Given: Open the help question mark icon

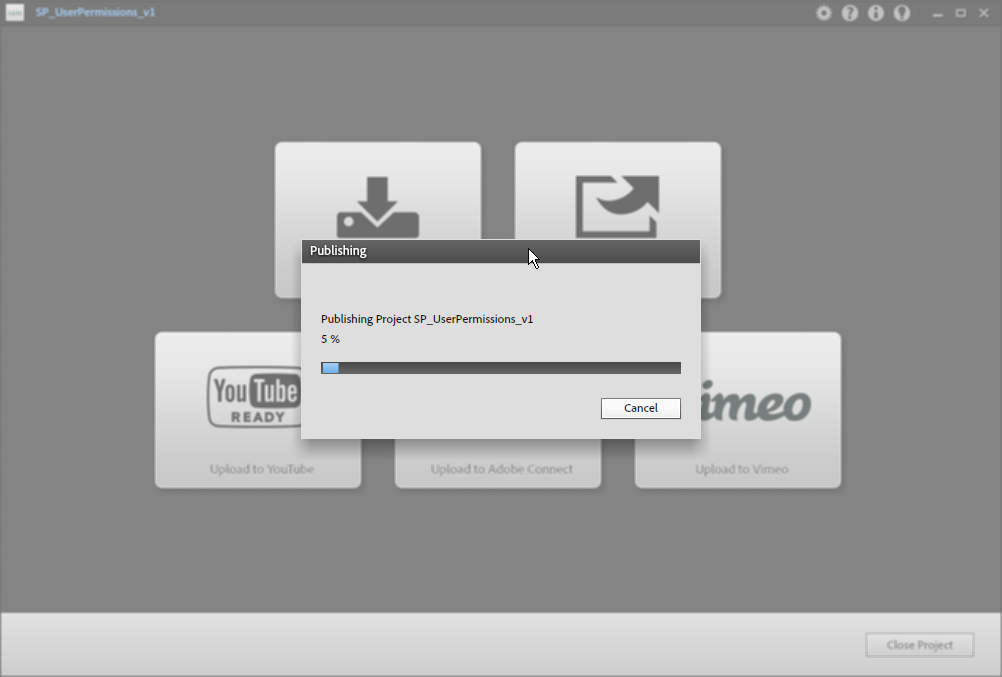Looking at the screenshot, I should 849,13.
